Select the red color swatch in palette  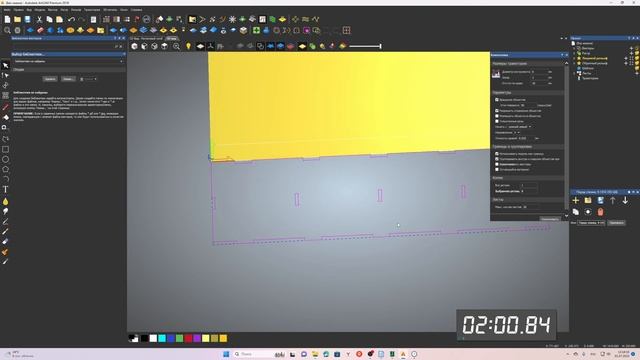[x=188, y=338]
